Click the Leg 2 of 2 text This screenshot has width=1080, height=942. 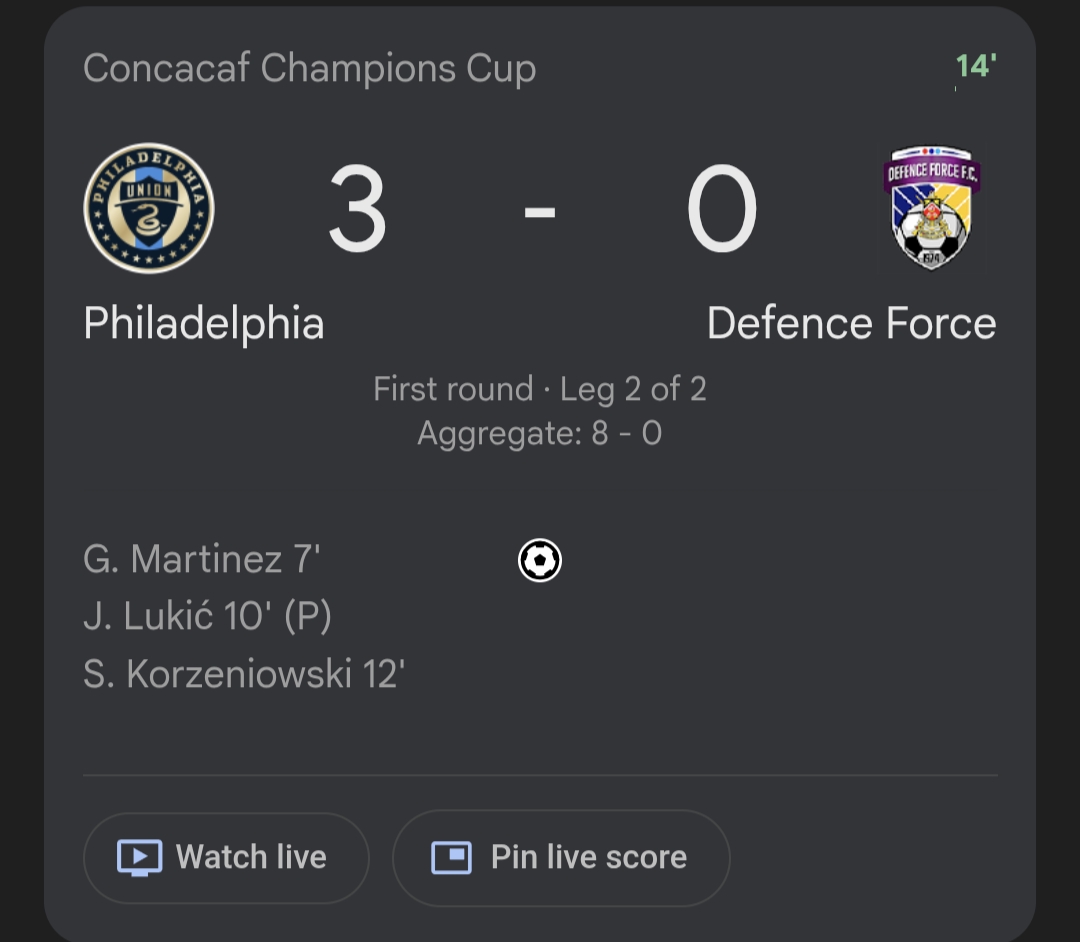coord(633,388)
